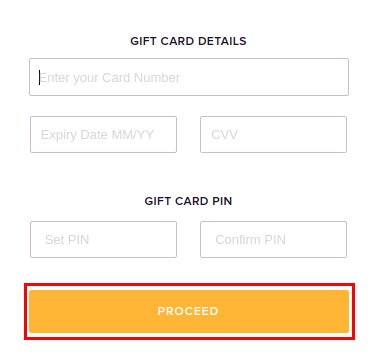Image resolution: width=378 pixels, height=362 pixels.
Task: Focus the new PIN entry box
Action: pyautogui.click(x=103, y=239)
